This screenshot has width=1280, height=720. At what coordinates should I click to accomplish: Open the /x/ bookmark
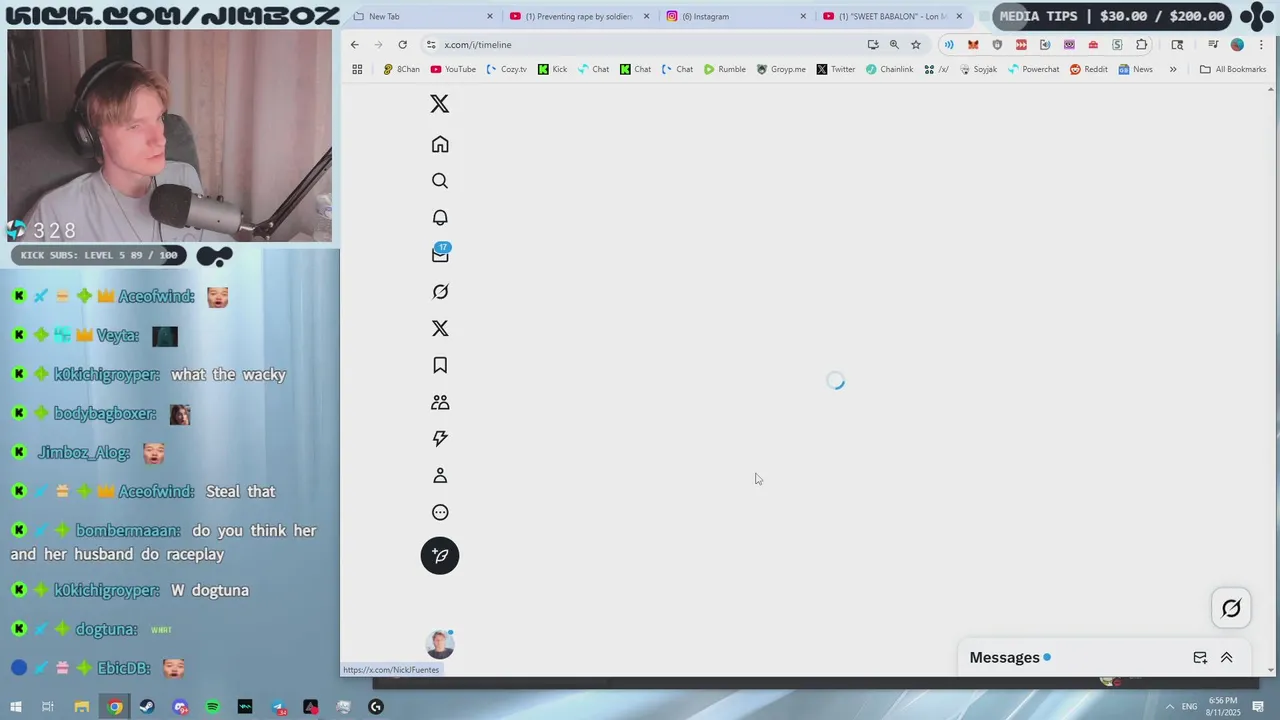click(936, 69)
